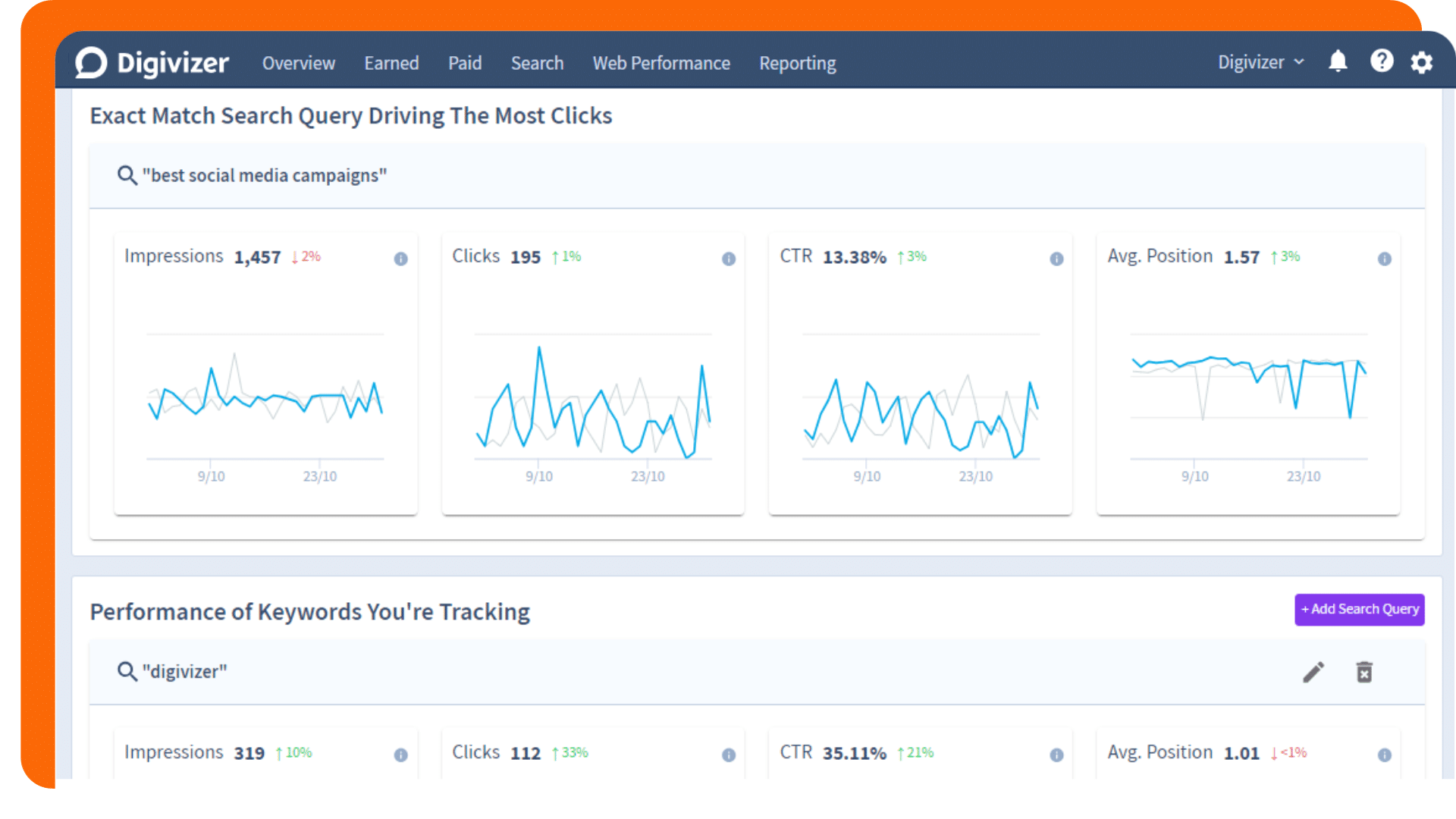Click the help question mark icon

pyautogui.click(x=1381, y=61)
